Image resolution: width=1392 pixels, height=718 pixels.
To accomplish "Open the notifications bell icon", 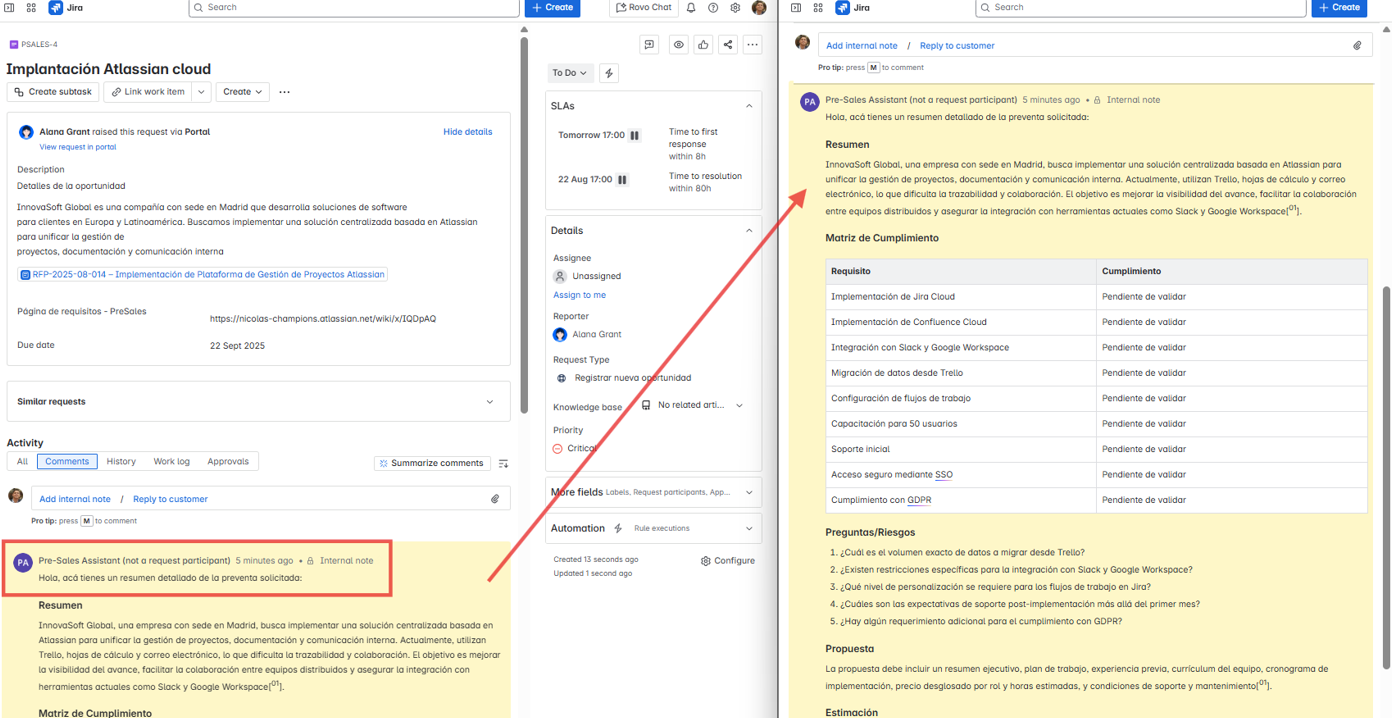I will [x=691, y=8].
